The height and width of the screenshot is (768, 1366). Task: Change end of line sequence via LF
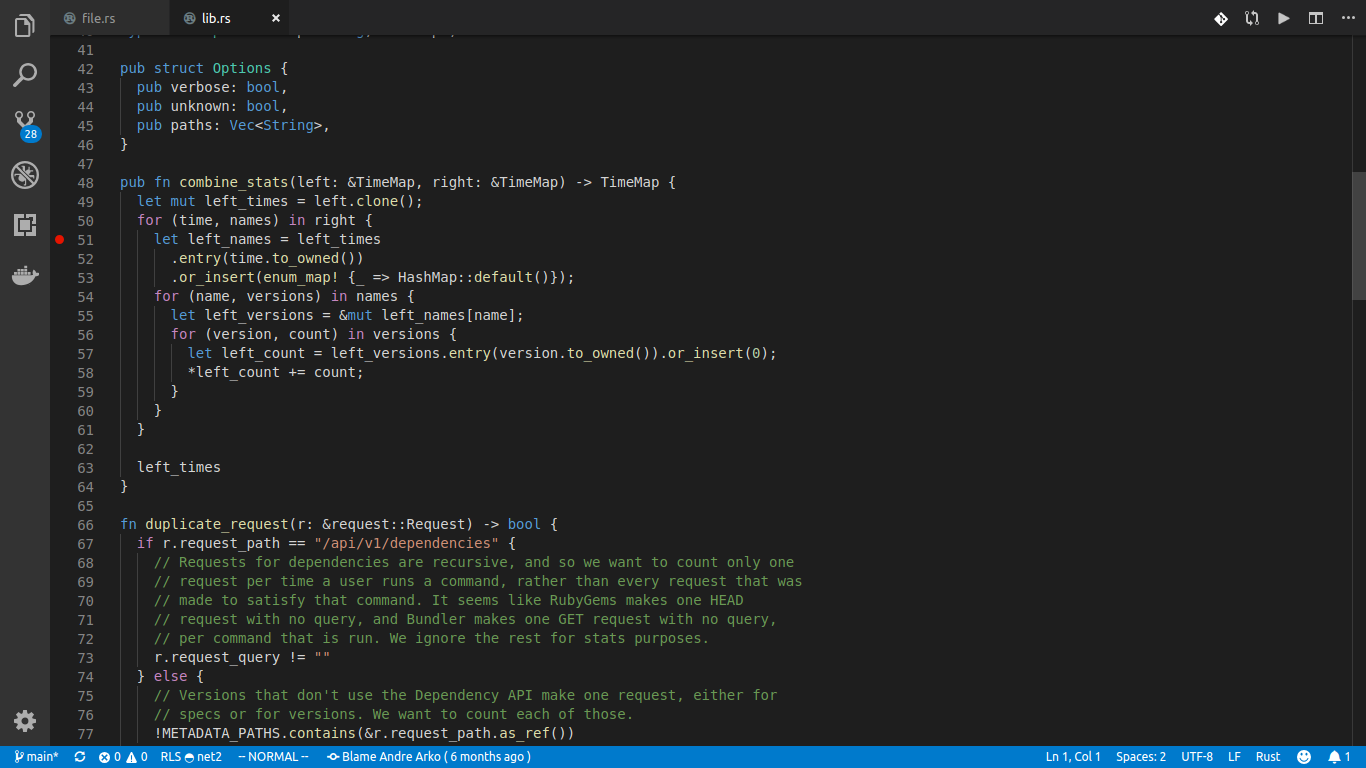point(1235,757)
